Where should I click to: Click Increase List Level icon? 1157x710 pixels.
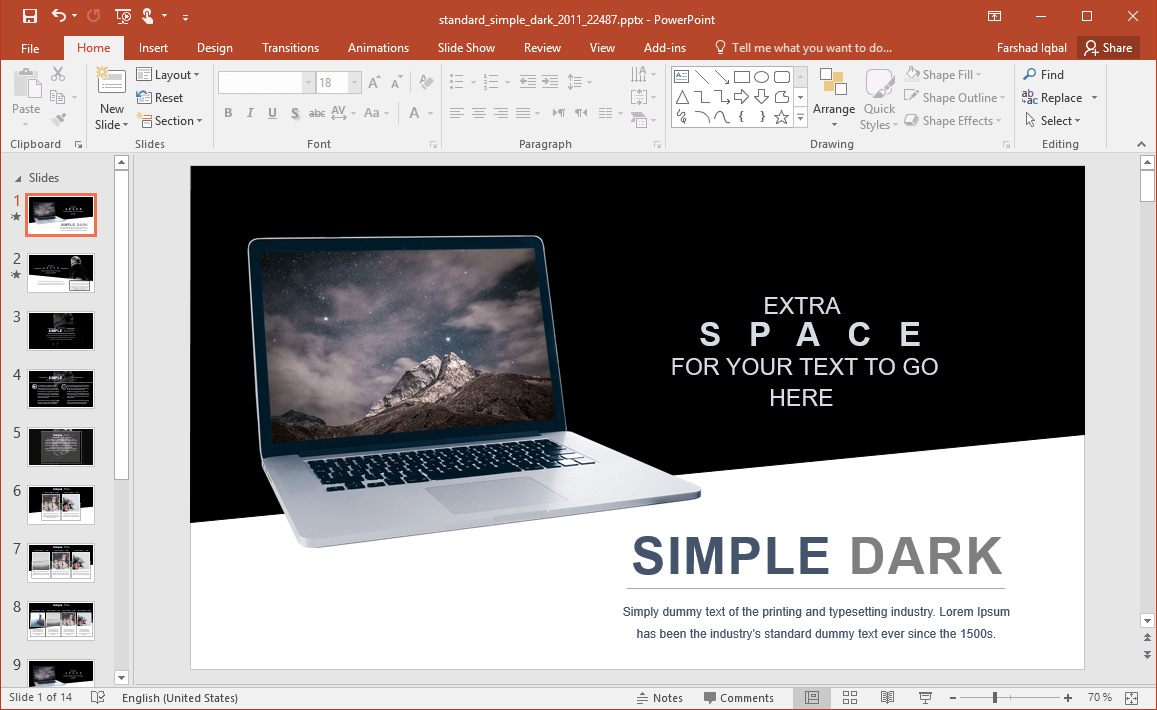[550, 82]
